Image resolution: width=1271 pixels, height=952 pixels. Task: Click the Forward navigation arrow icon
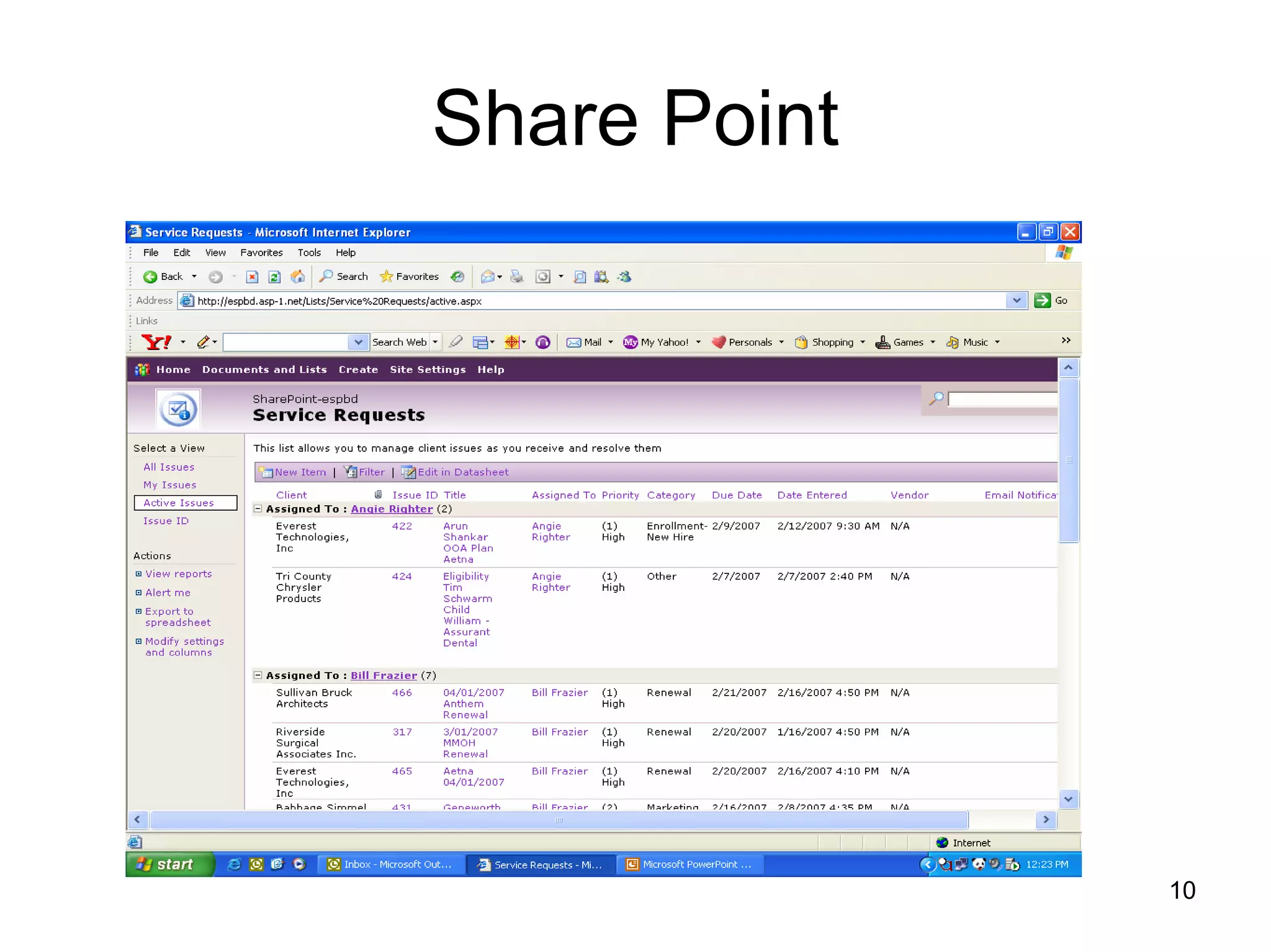pyautogui.click(x=215, y=277)
